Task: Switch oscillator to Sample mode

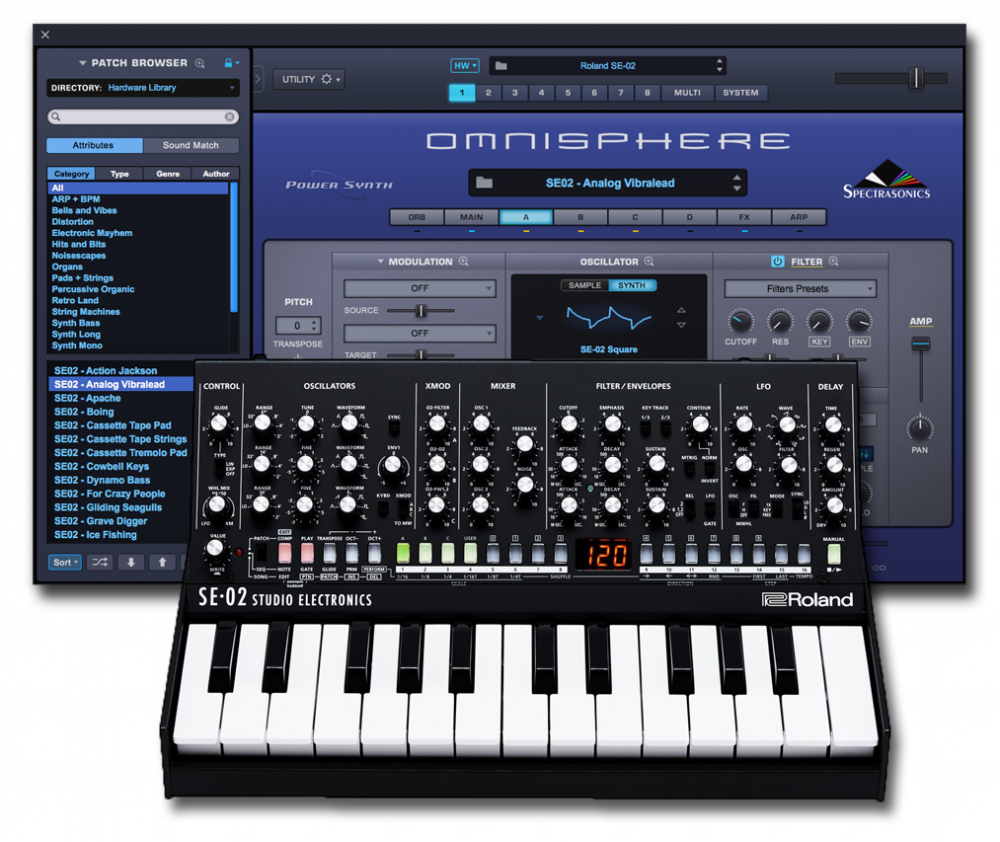Action: point(585,286)
